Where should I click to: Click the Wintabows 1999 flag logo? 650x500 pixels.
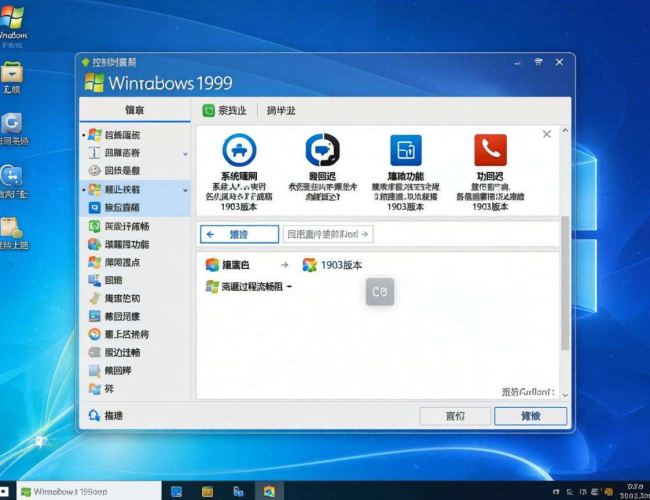pos(94,82)
